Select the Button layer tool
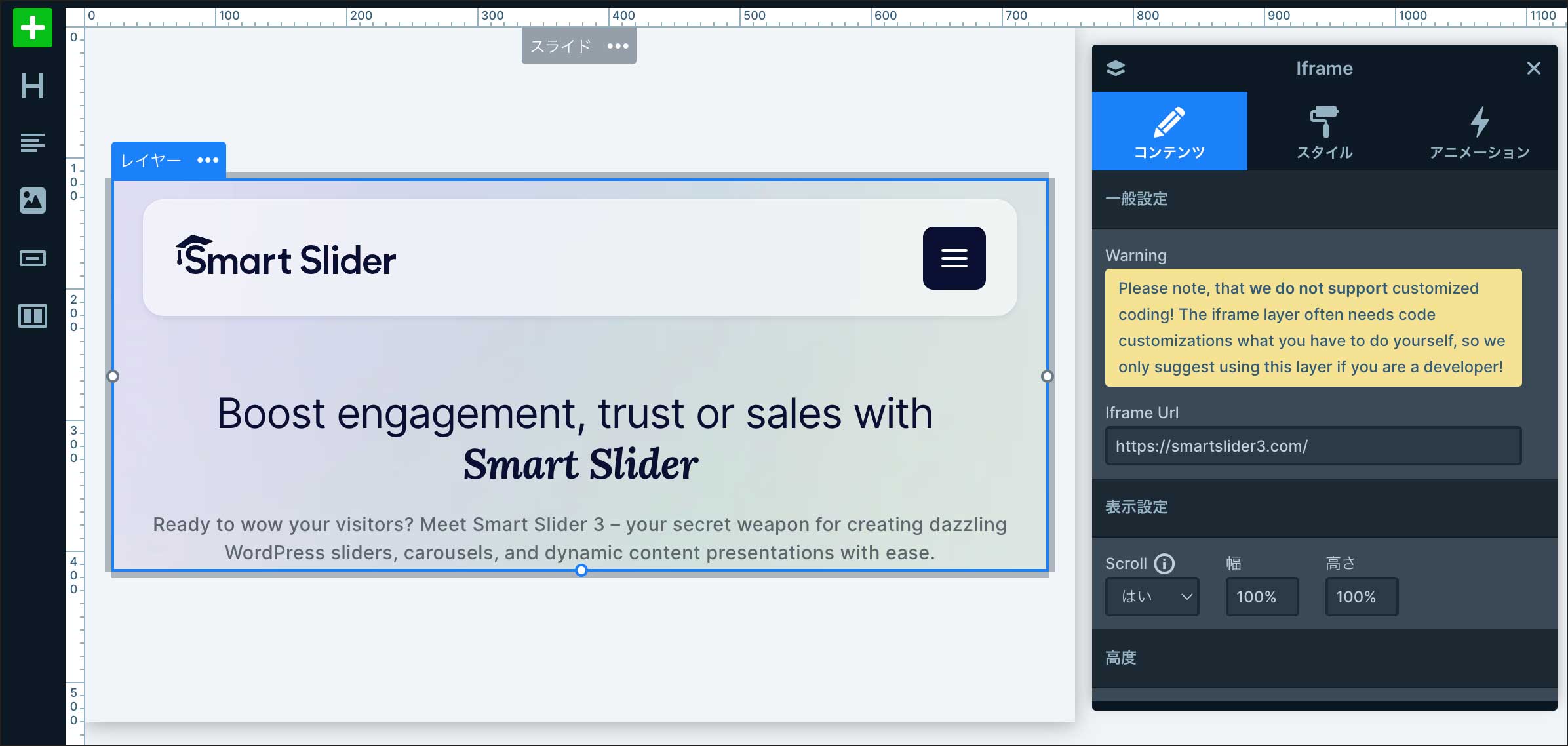1568x746 pixels. click(x=32, y=258)
